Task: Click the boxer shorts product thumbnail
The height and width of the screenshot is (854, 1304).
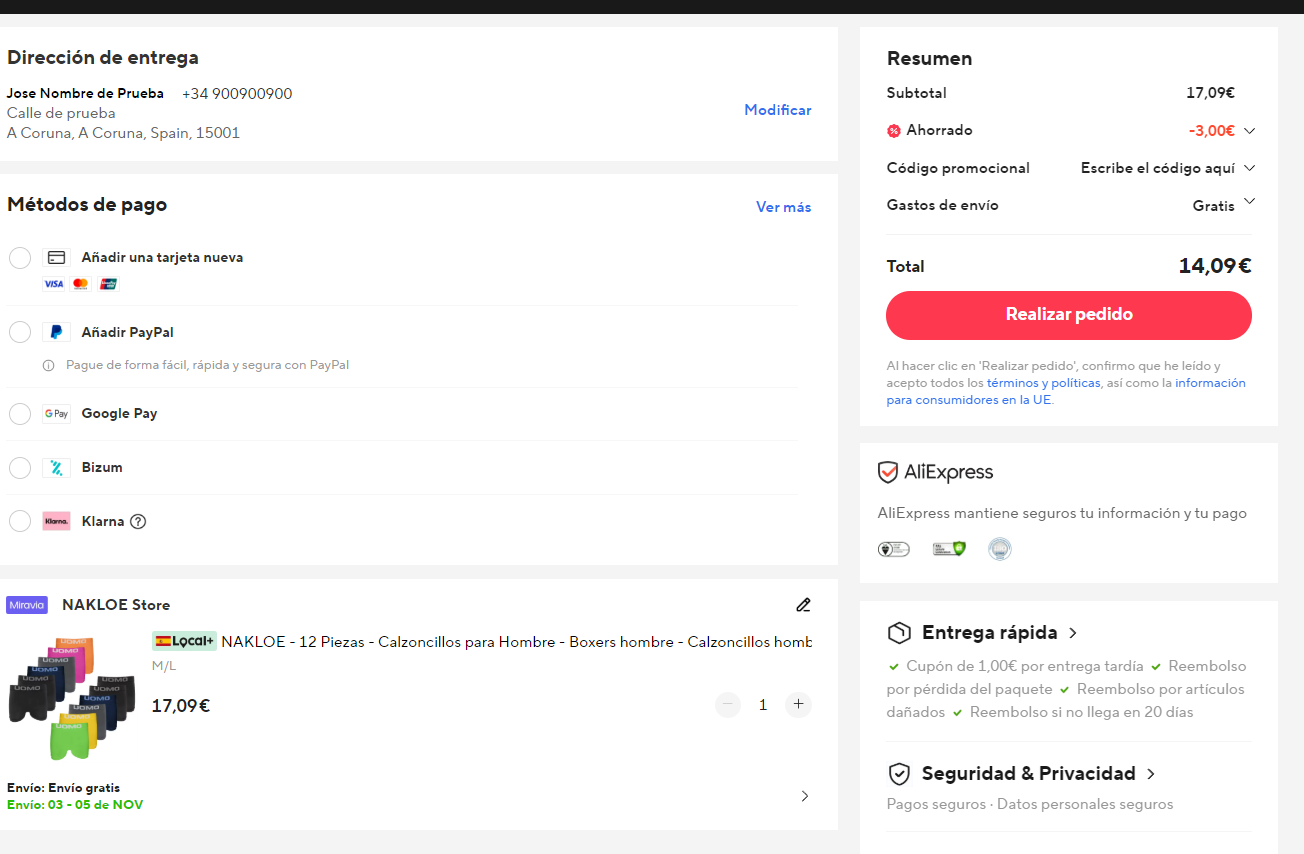Action: point(72,698)
